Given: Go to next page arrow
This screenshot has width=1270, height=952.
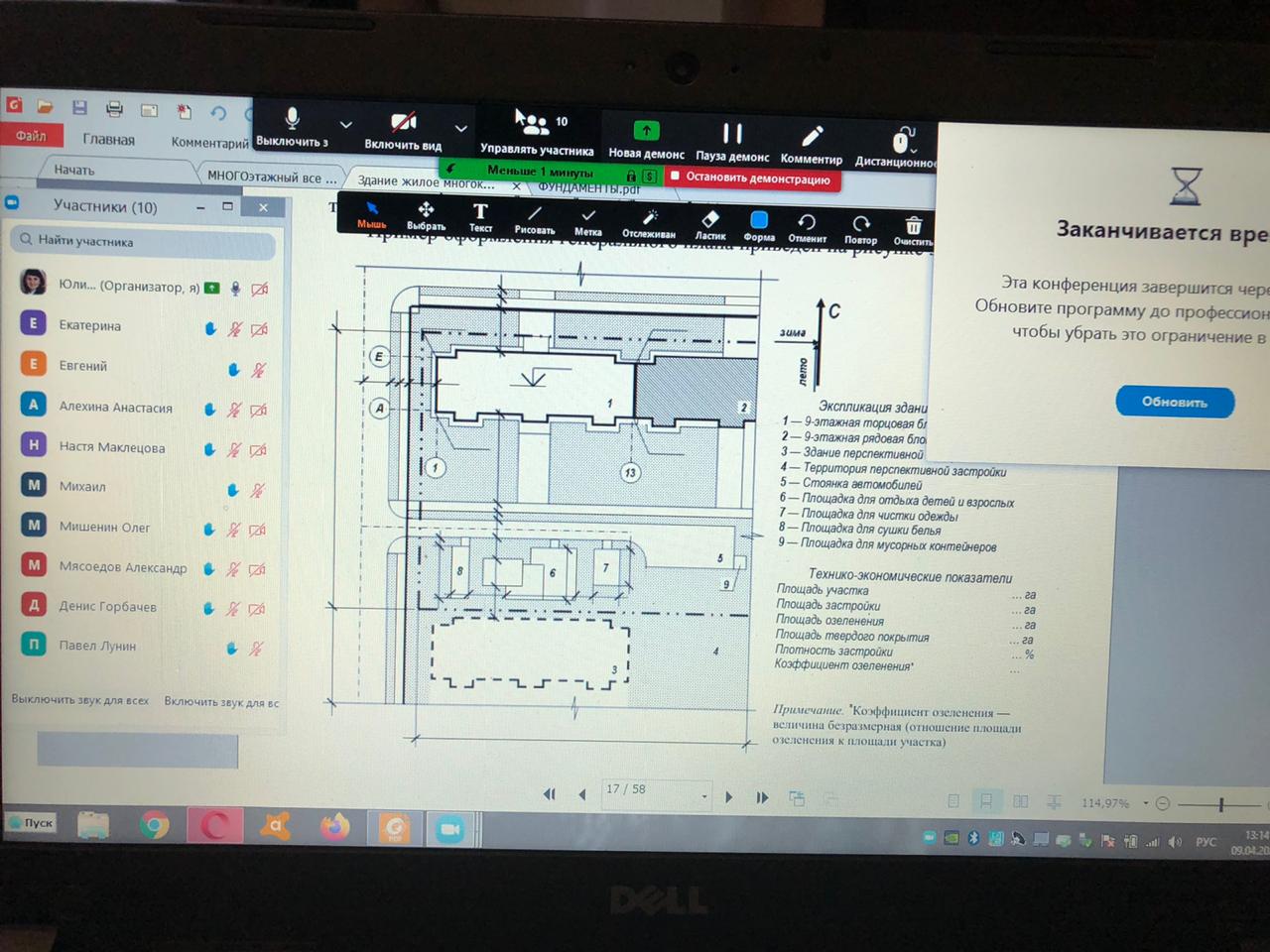Looking at the screenshot, I should tap(729, 796).
